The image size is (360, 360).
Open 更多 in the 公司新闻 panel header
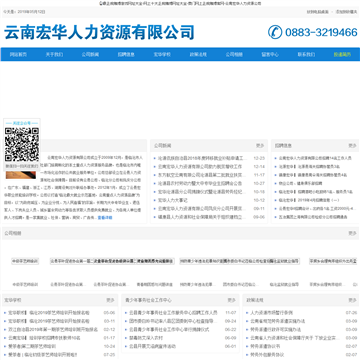260,146
